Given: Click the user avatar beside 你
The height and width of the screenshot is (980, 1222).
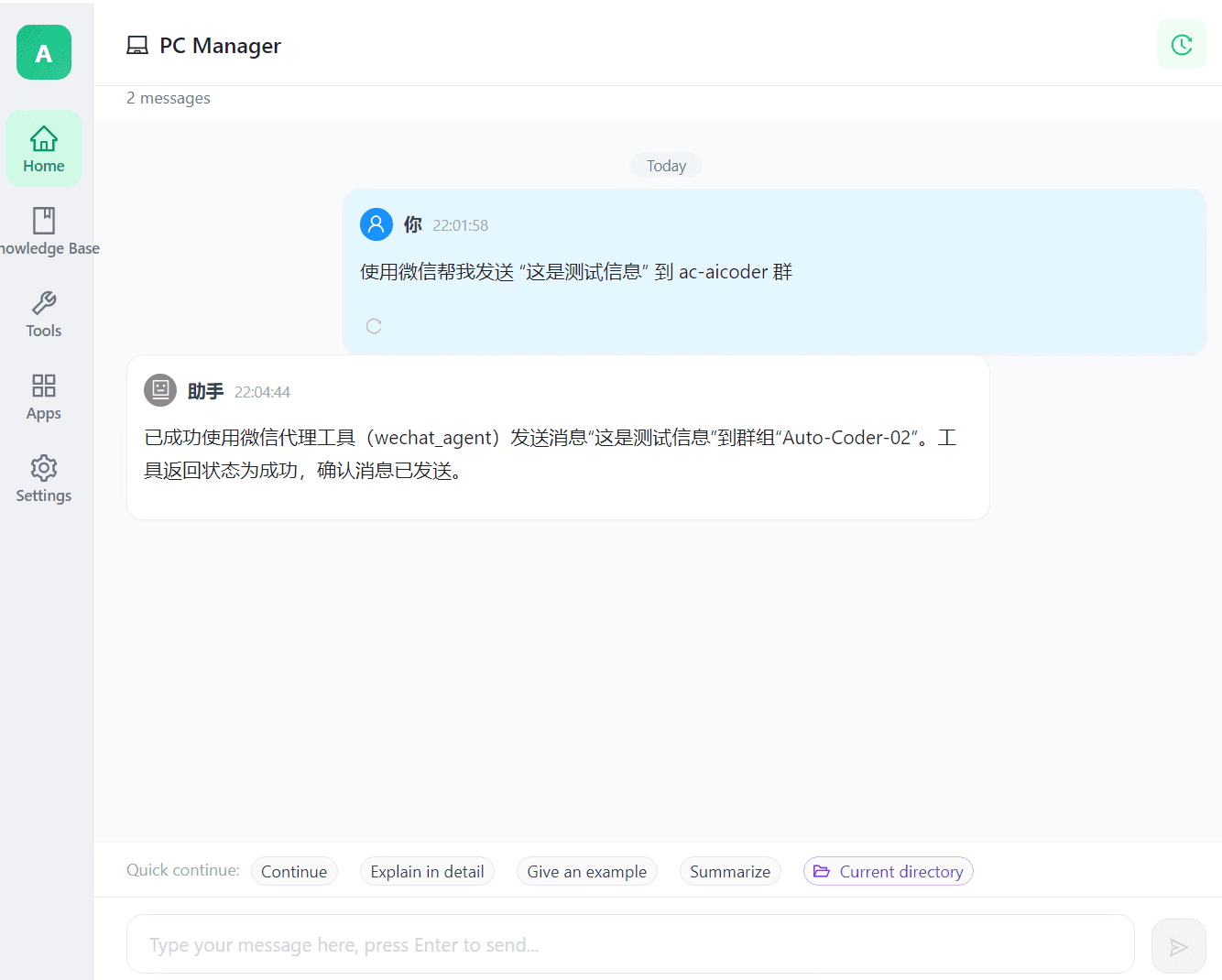Looking at the screenshot, I should coord(376,224).
